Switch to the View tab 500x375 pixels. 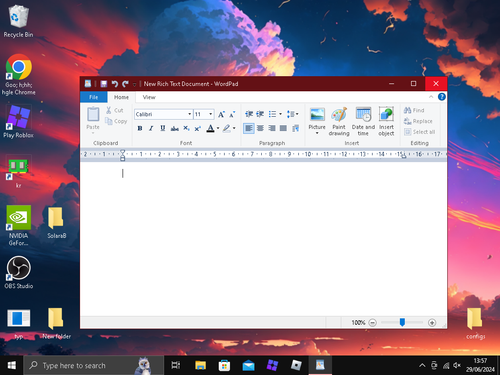coord(149,97)
